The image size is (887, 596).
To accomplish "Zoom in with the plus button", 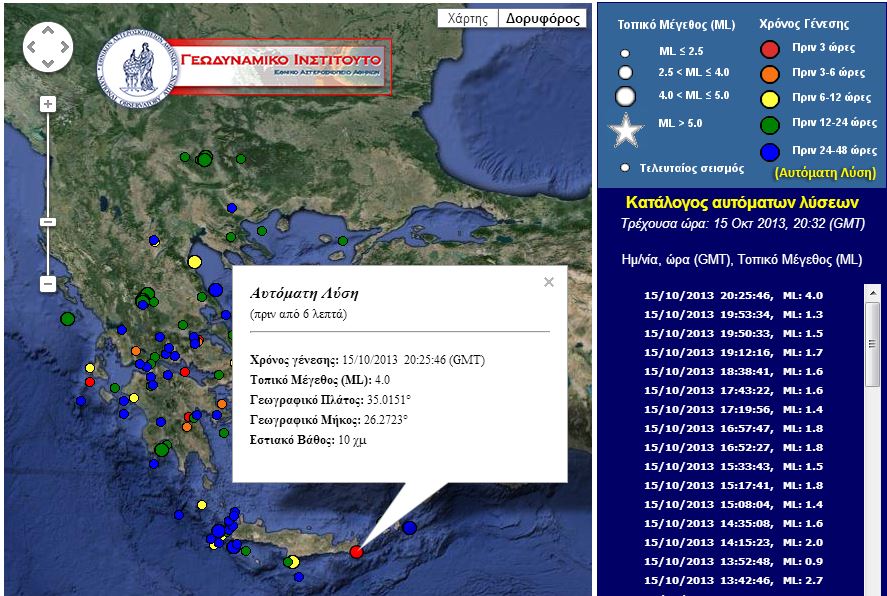I will tap(48, 104).
